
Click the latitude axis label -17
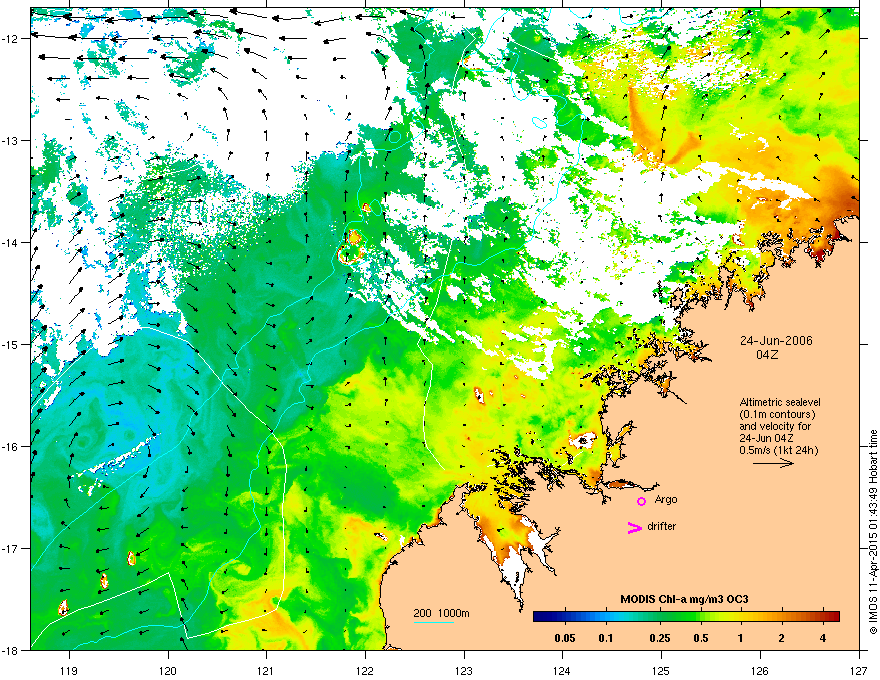[x=11, y=548]
